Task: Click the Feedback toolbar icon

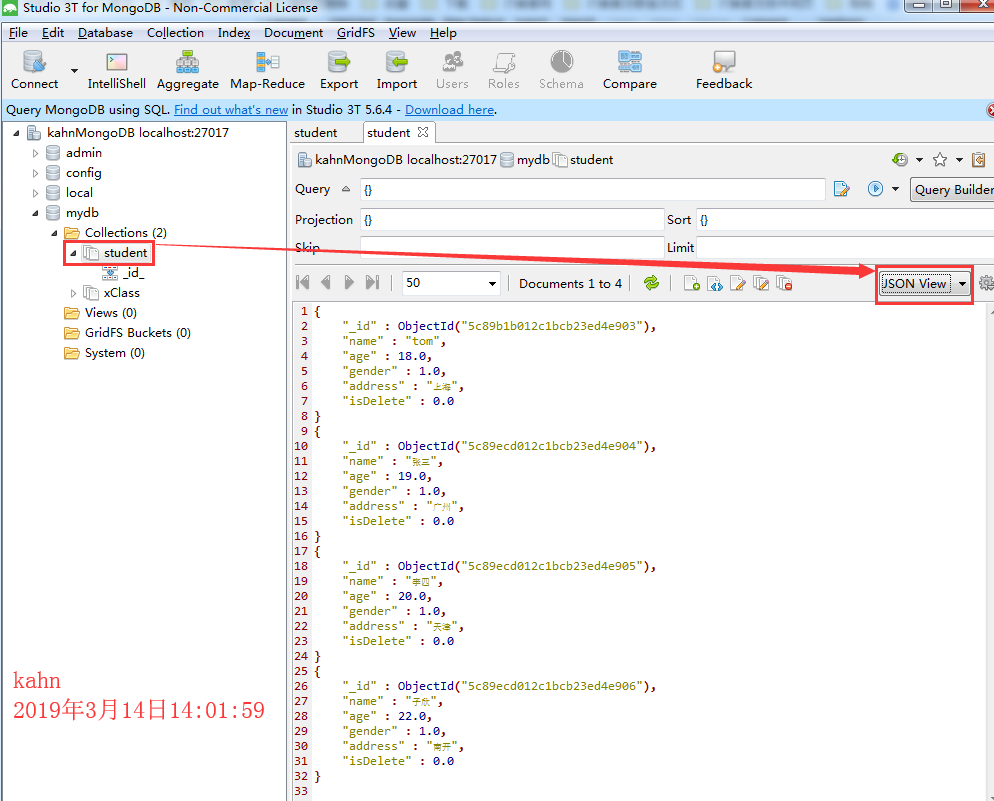Action: click(x=724, y=62)
